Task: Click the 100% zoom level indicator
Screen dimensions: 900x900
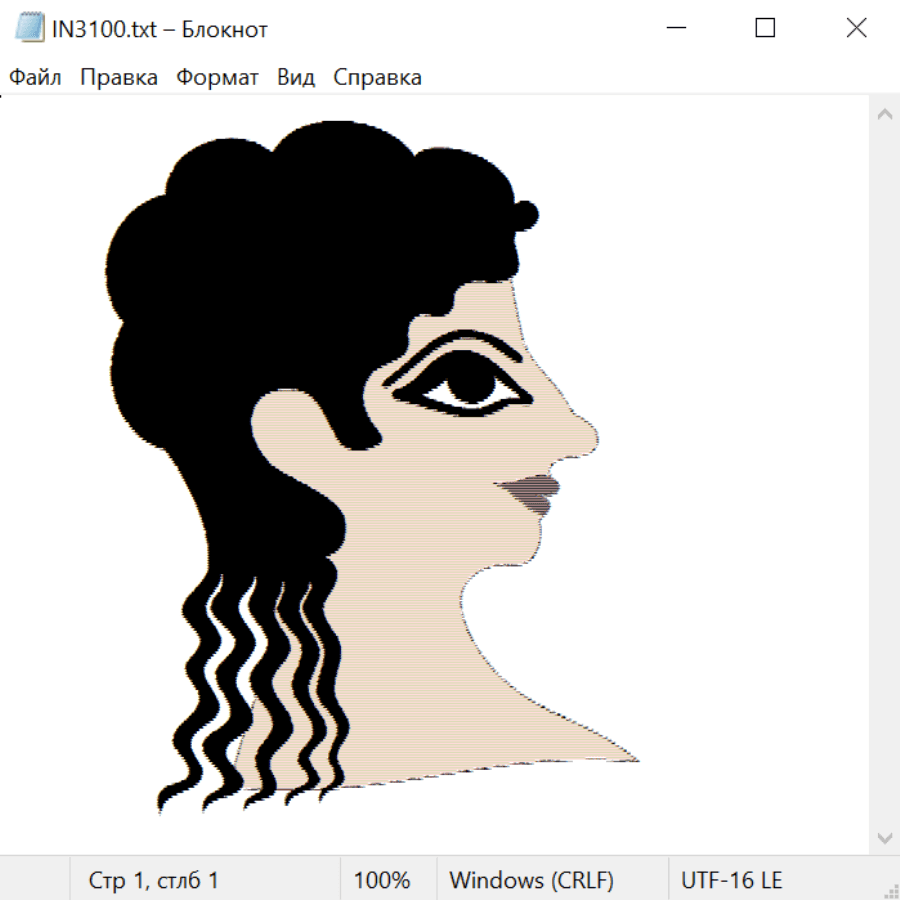Action: coord(382,880)
